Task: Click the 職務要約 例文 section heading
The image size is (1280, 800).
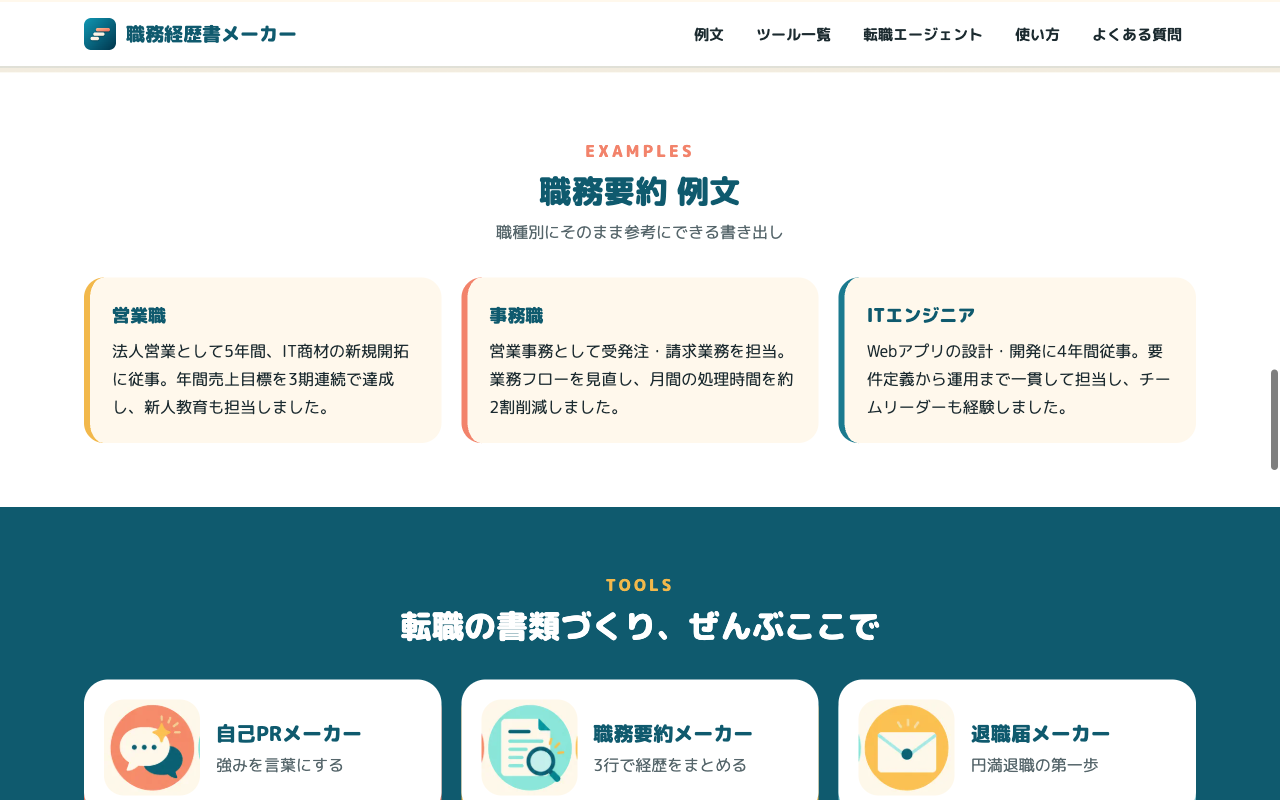Action: pyautogui.click(x=640, y=191)
